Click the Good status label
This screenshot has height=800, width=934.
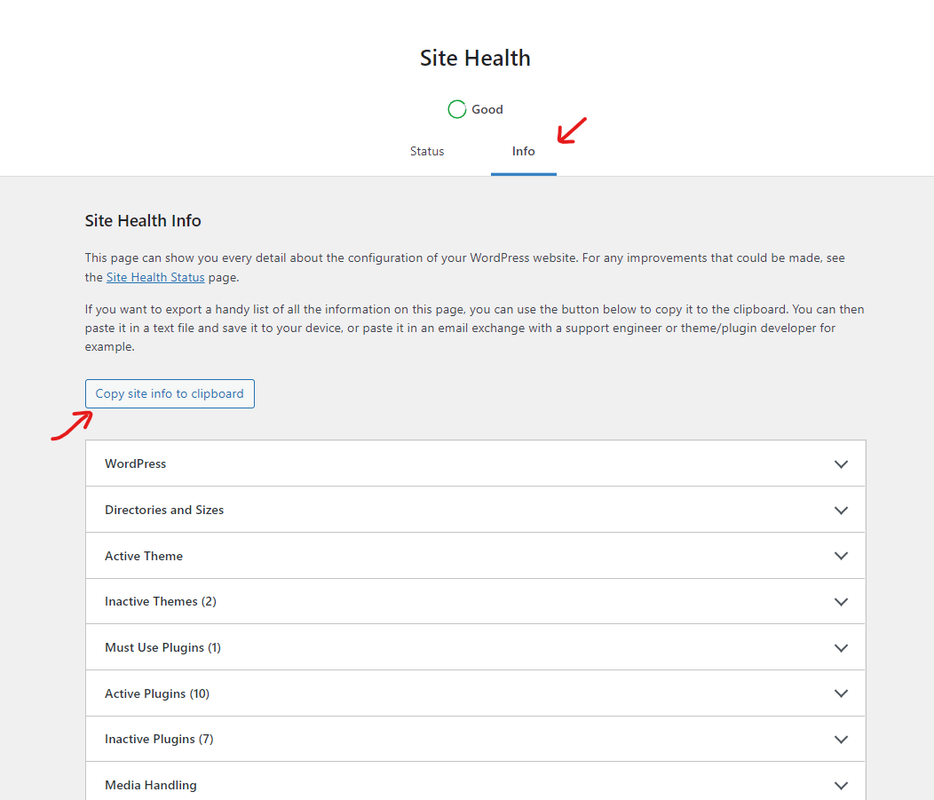[487, 110]
